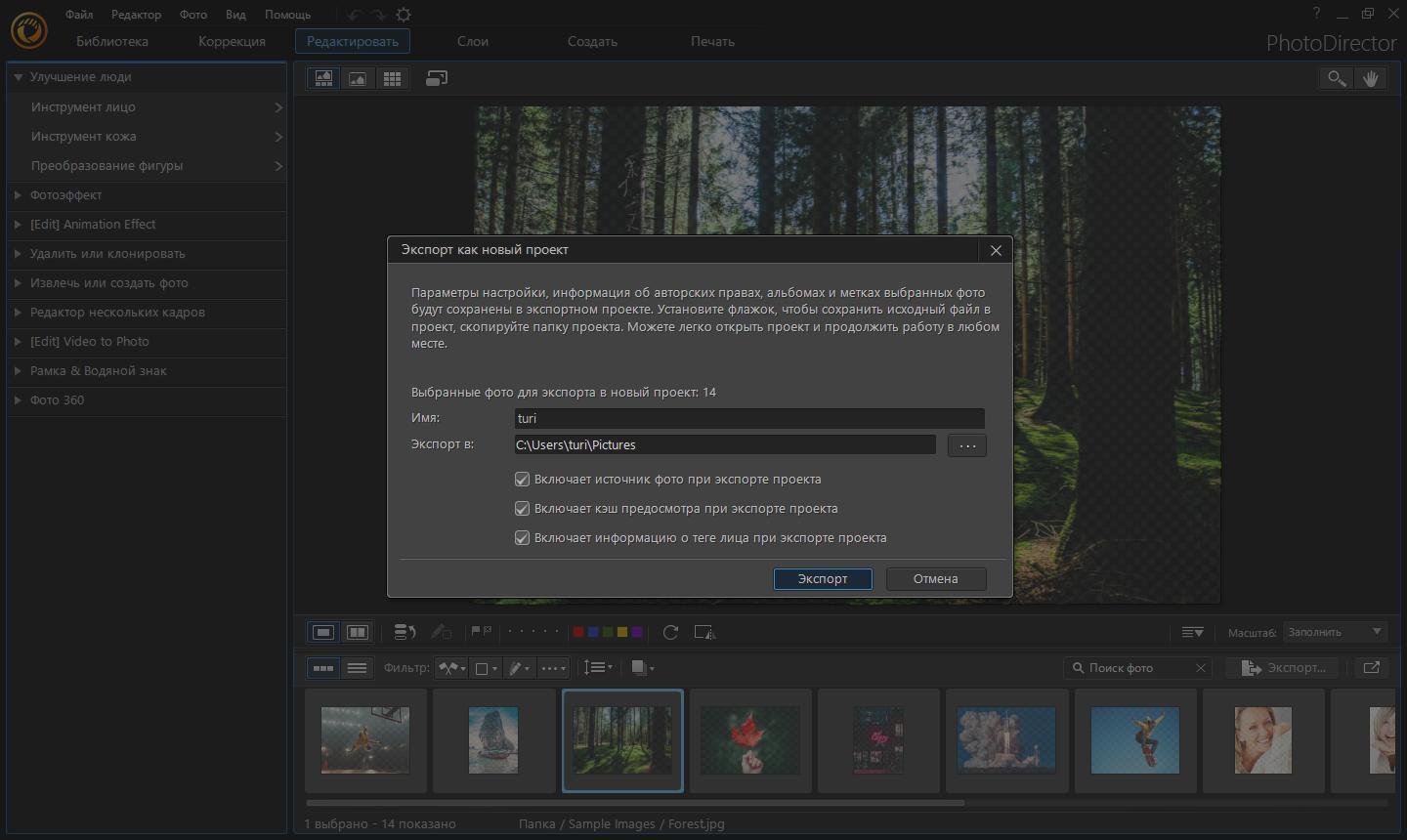The width and height of the screenshot is (1407, 840).
Task: Open the Масштаб zoom dropdown
Action: pos(1335,632)
